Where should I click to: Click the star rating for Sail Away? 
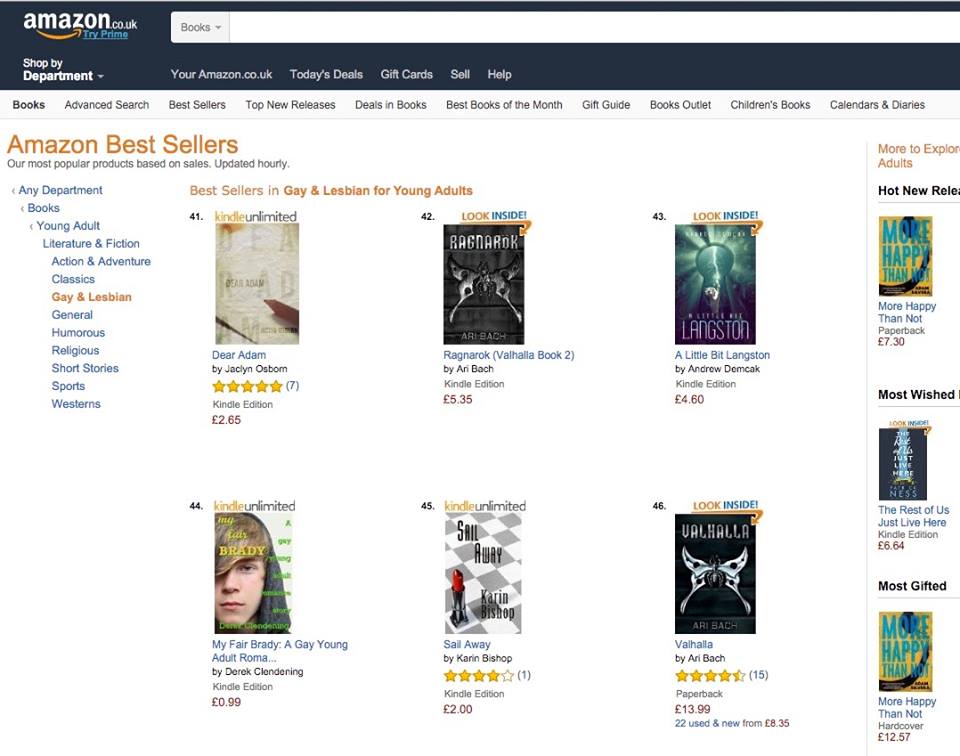point(479,676)
